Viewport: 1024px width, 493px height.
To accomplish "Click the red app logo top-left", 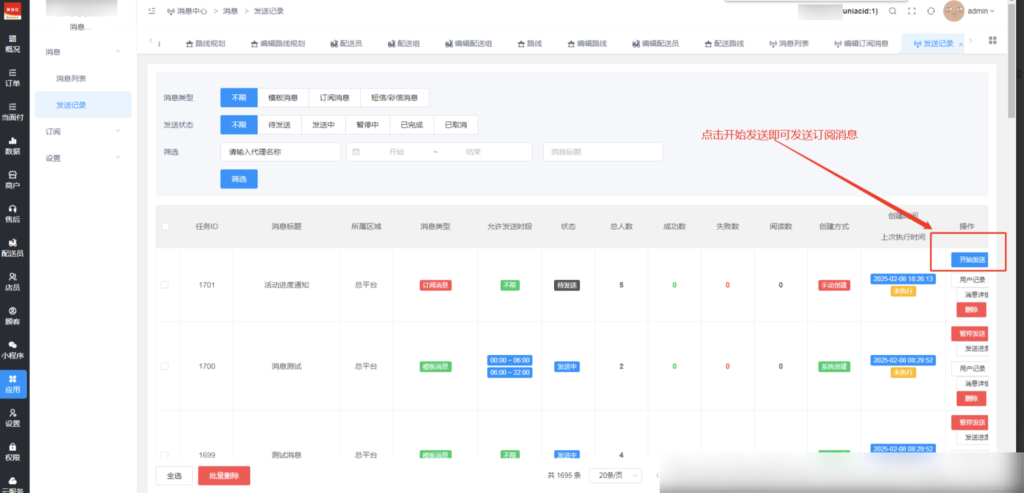I will [x=12, y=11].
